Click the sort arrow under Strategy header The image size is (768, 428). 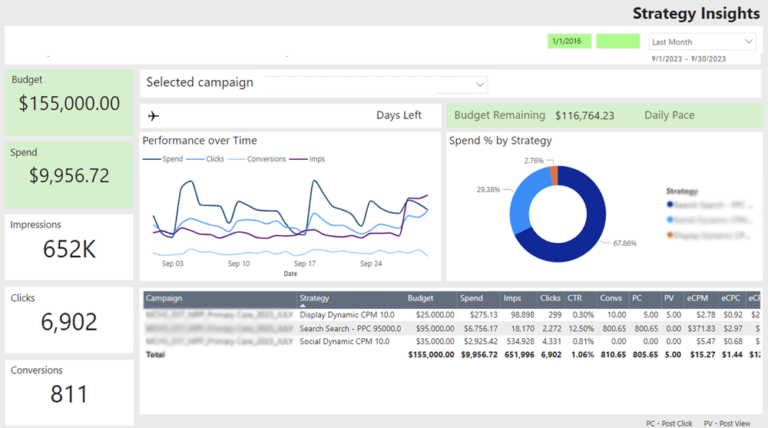[302, 306]
